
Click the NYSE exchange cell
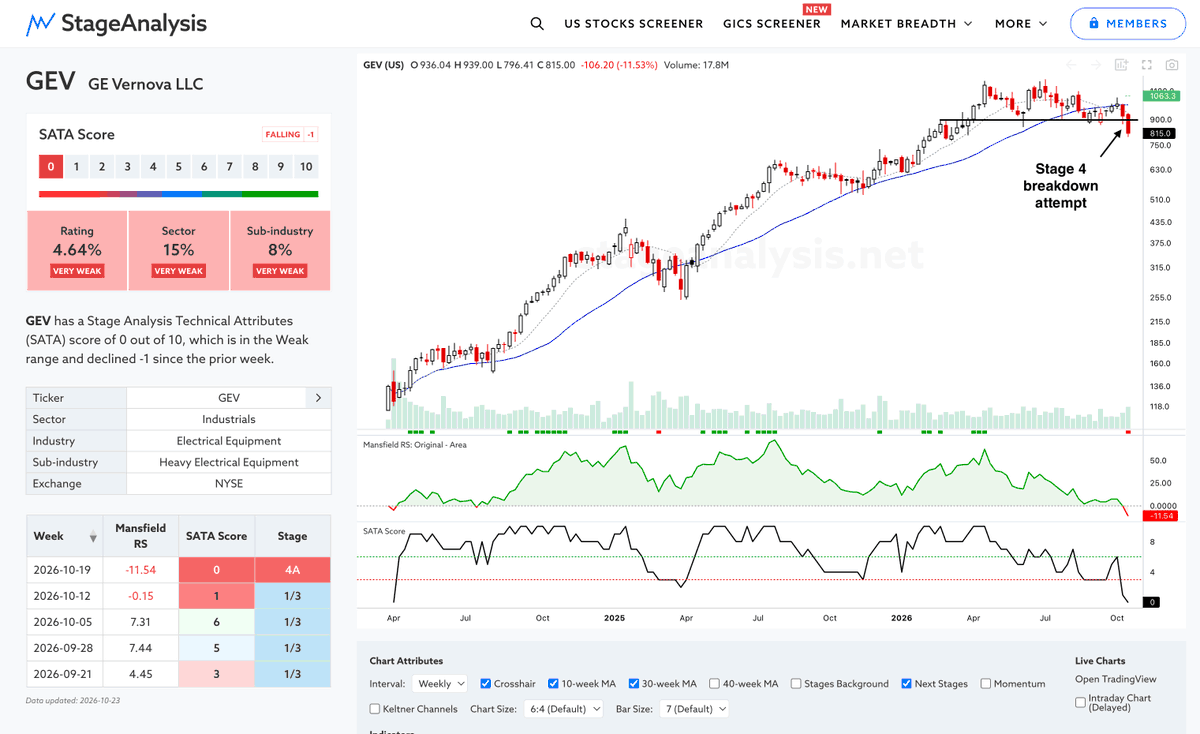[x=229, y=483]
